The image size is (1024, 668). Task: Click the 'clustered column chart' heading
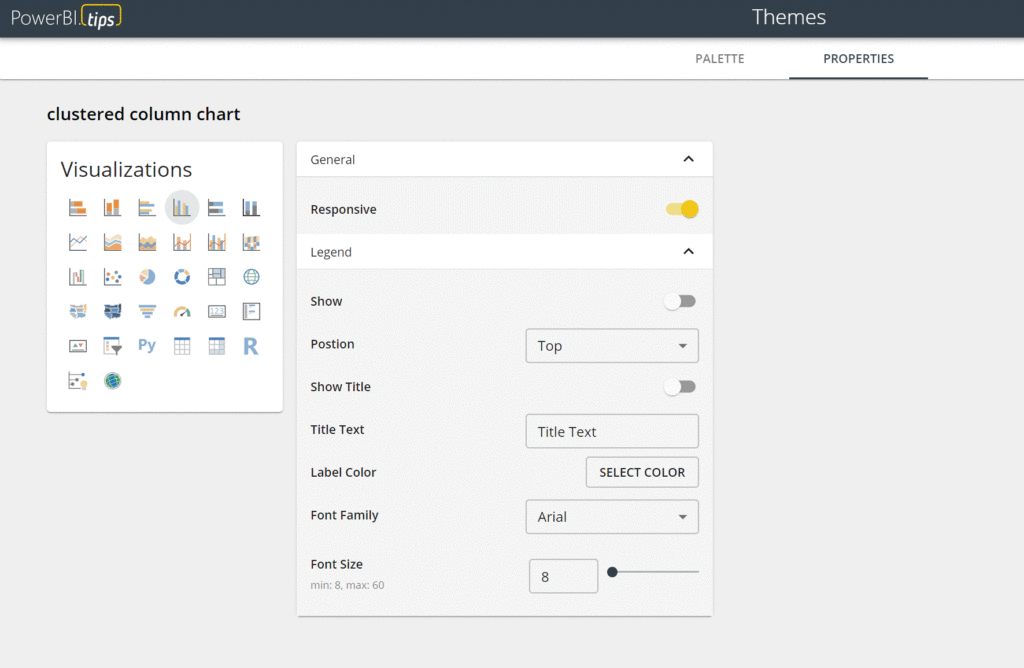click(x=143, y=114)
